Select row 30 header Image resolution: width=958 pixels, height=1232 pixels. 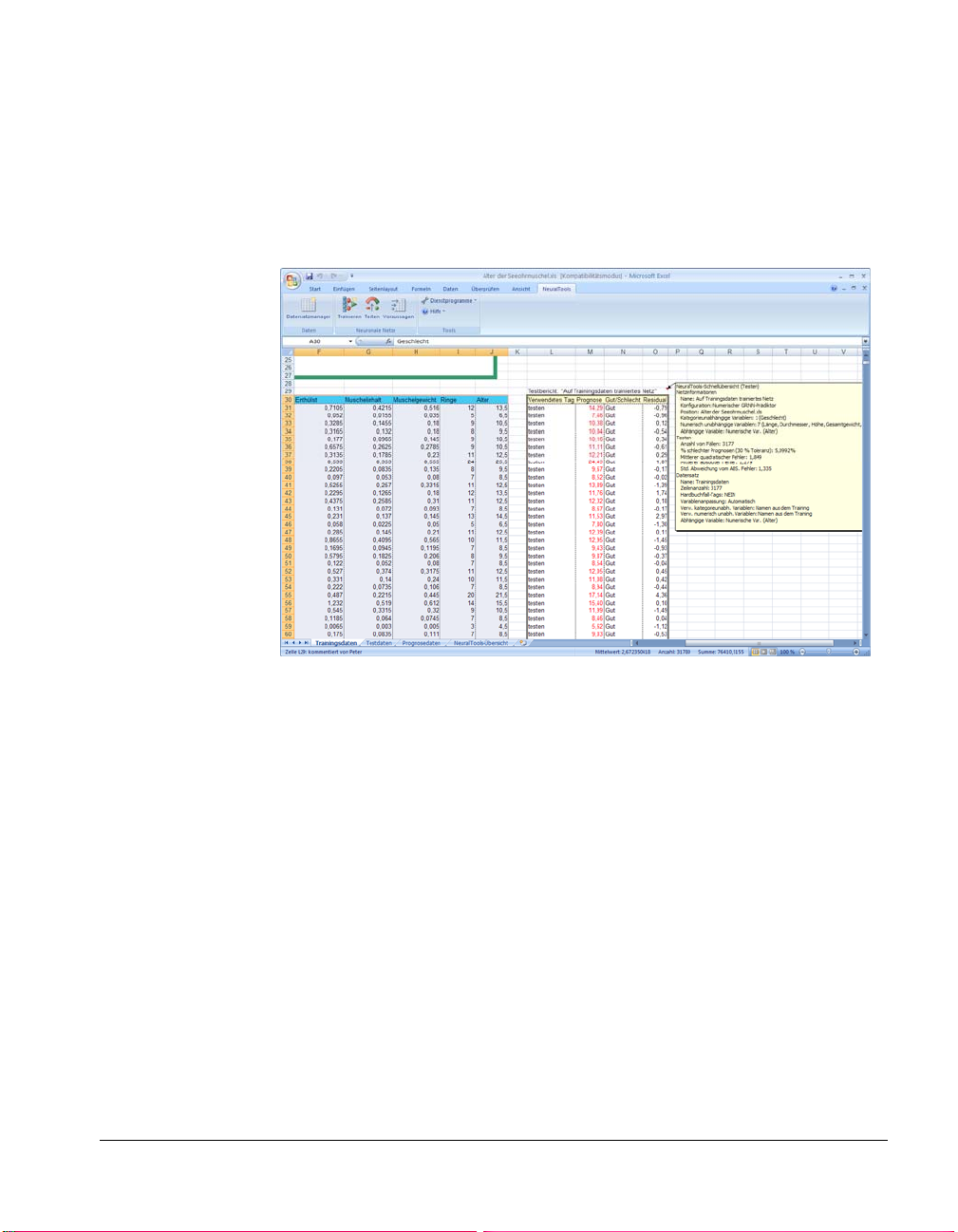[288, 400]
